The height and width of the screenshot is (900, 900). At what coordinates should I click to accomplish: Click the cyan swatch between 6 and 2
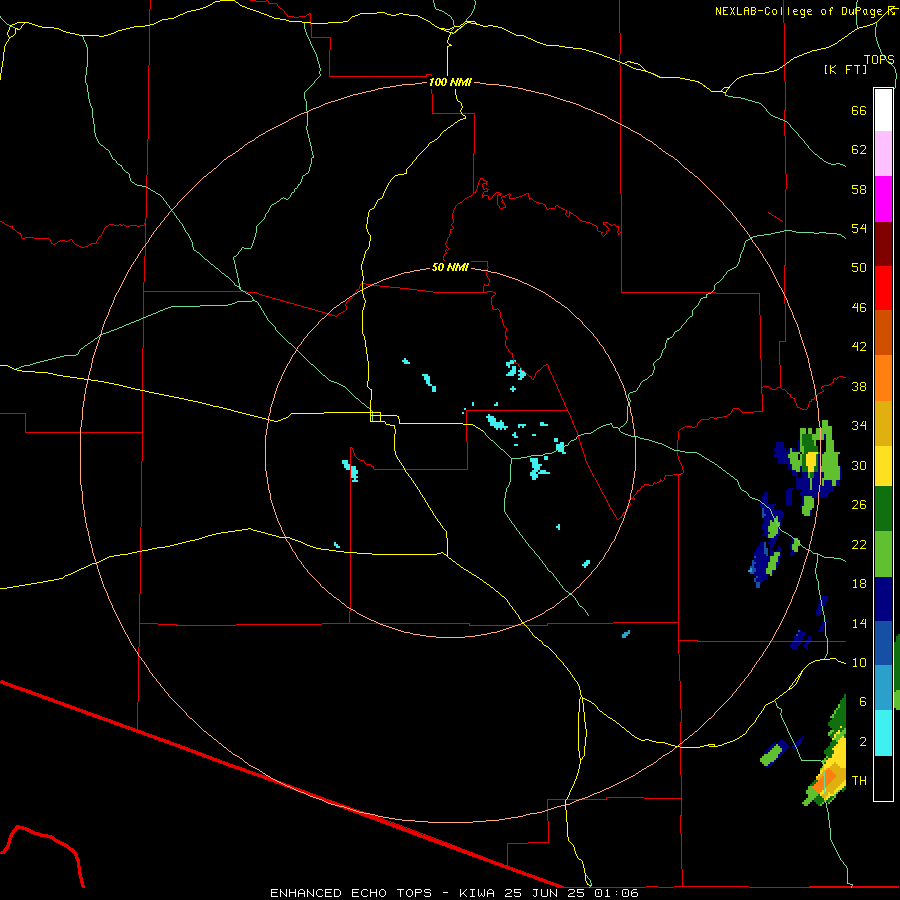click(x=883, y=733)
